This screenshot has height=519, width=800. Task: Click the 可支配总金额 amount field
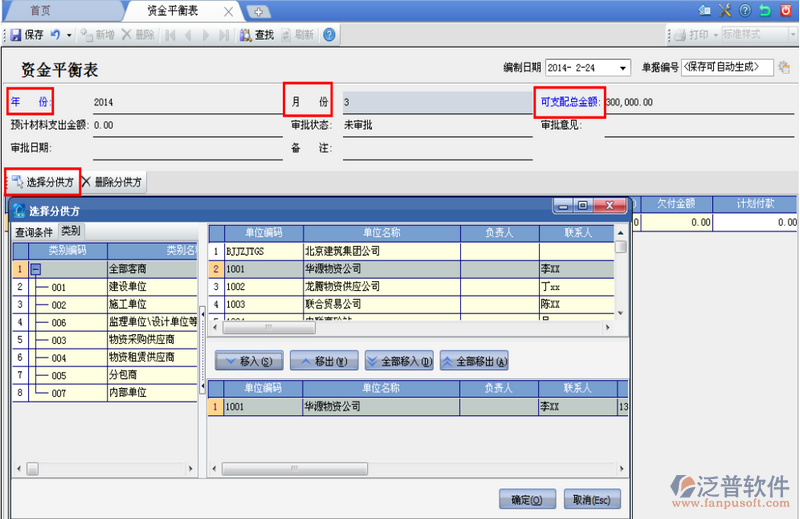pos(699,102)
